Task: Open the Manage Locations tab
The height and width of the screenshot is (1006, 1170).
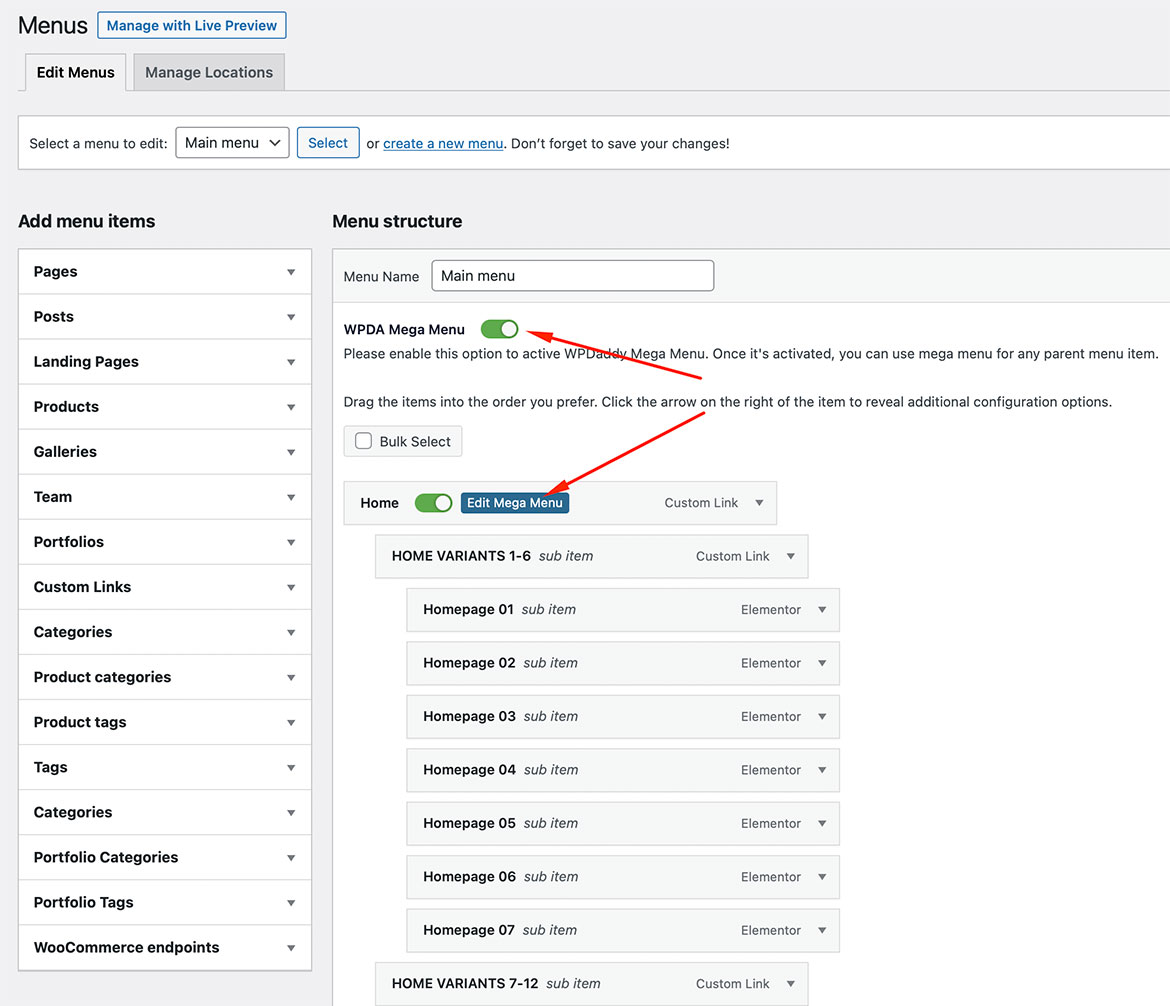Action: 209,72
